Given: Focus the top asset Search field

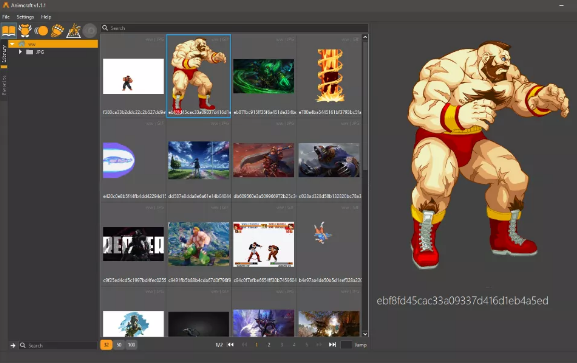Looking at the screenshot, I should pyautogui.click(x=234, y=28).
